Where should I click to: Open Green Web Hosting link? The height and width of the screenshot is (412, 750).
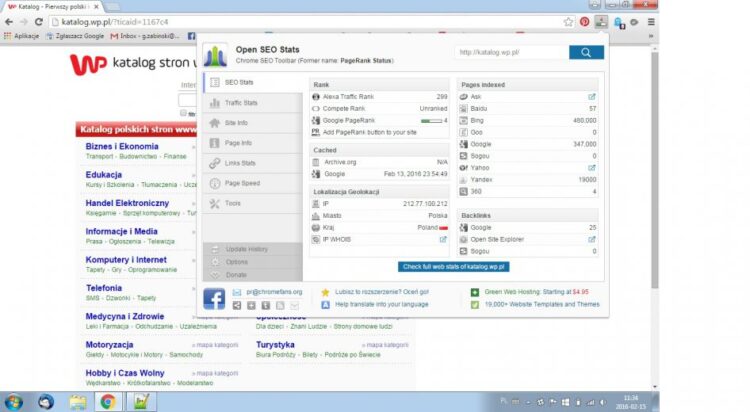tap(536, 292)
